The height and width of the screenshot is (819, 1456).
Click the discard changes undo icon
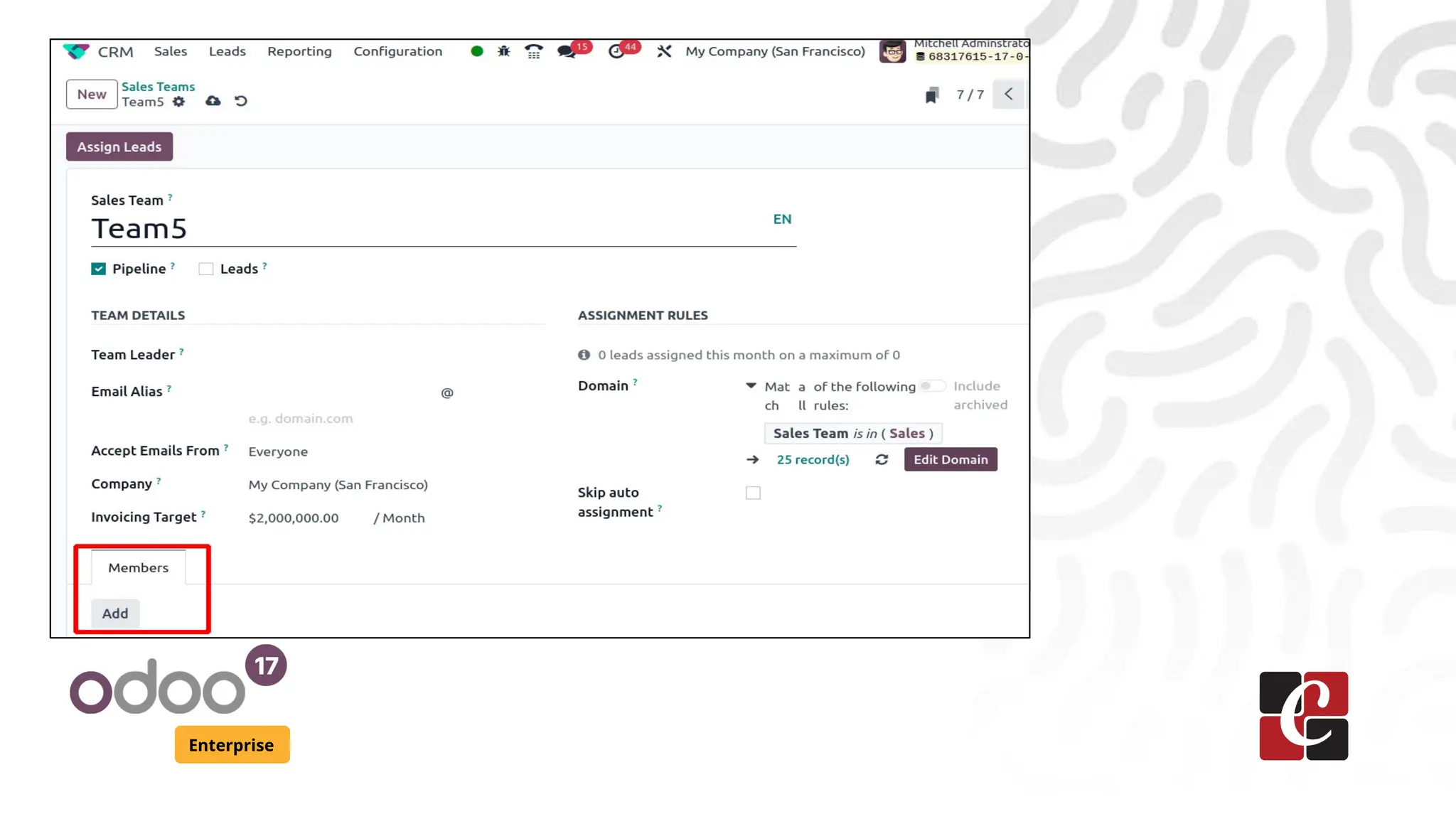coord(241,101)
